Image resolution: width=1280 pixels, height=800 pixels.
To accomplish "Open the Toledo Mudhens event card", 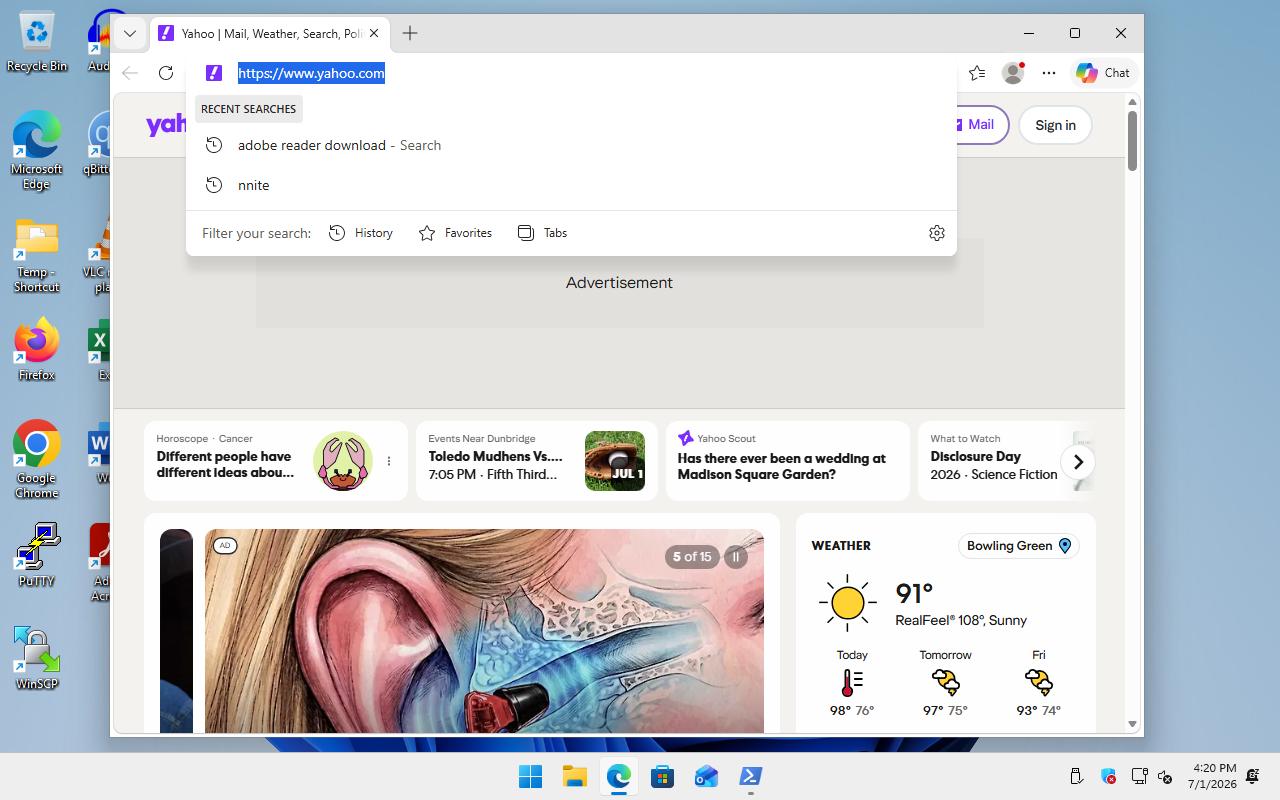I will pos(537,461).
